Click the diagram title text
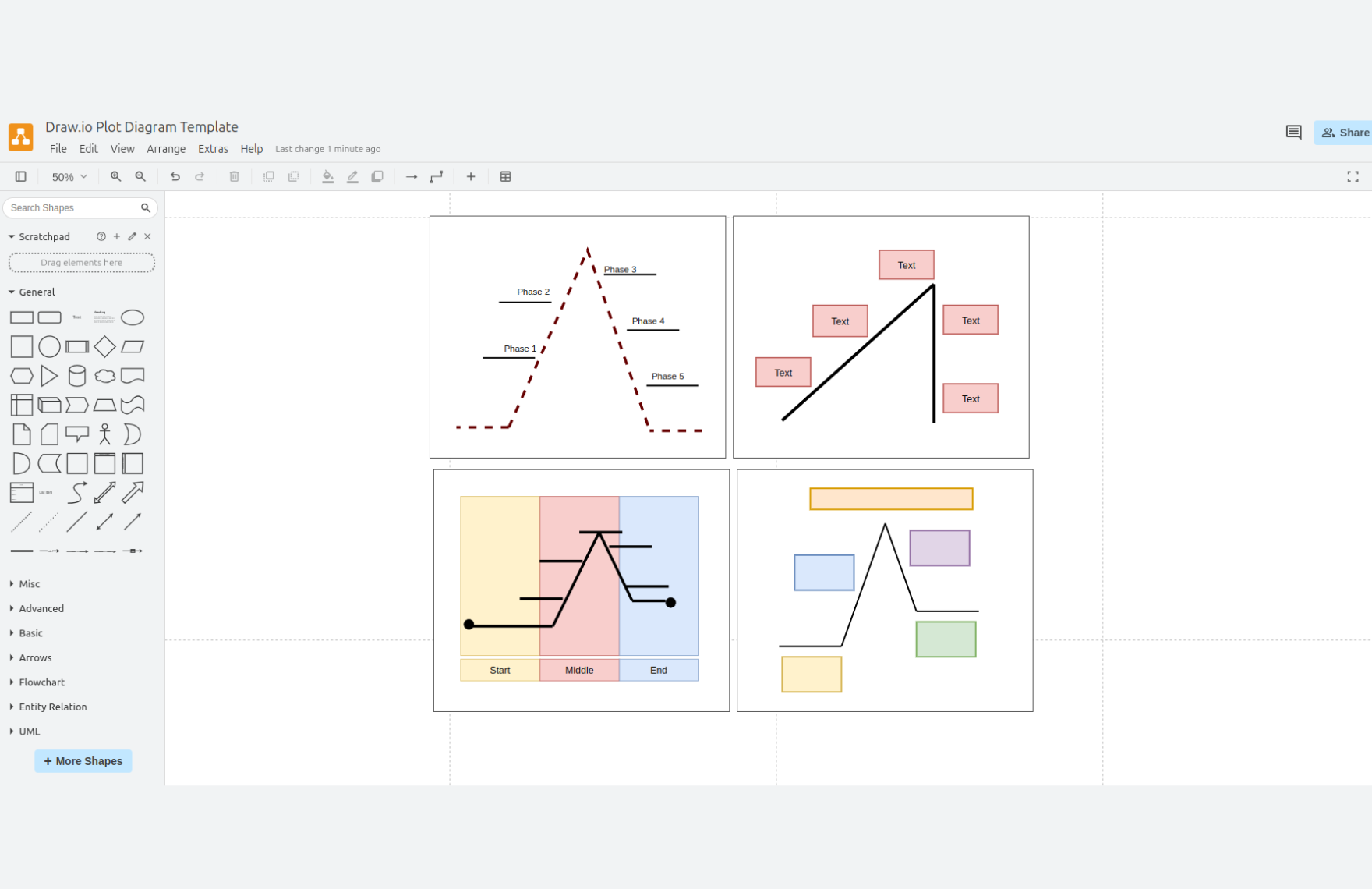 coord(142,127)
